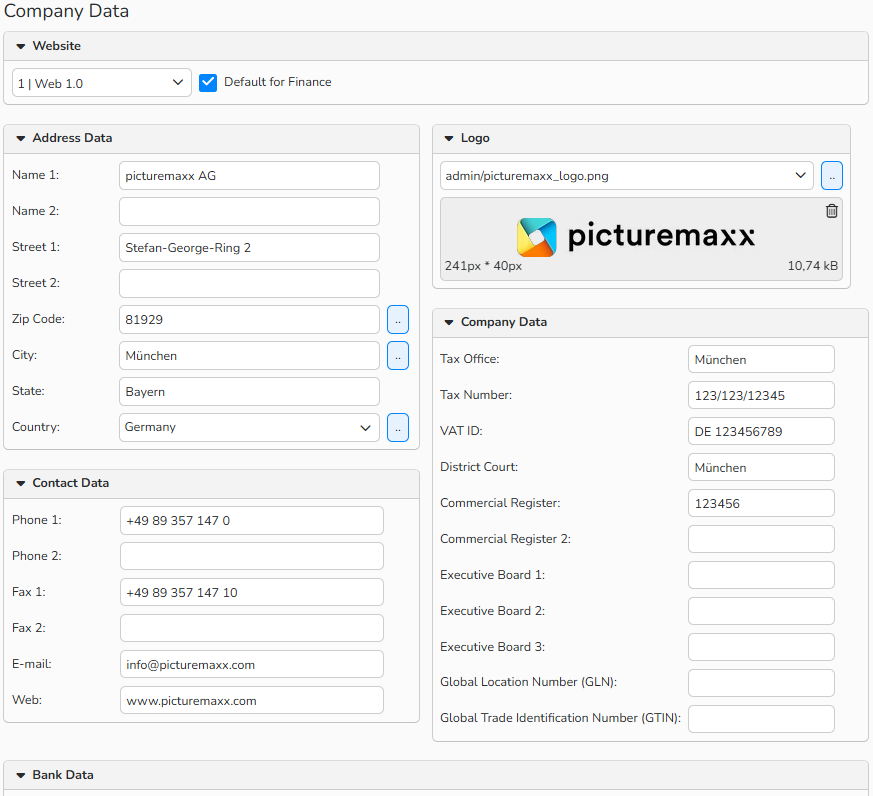
Task: Open the browse button next to the Zip Code field
Action: pos(398,320)
